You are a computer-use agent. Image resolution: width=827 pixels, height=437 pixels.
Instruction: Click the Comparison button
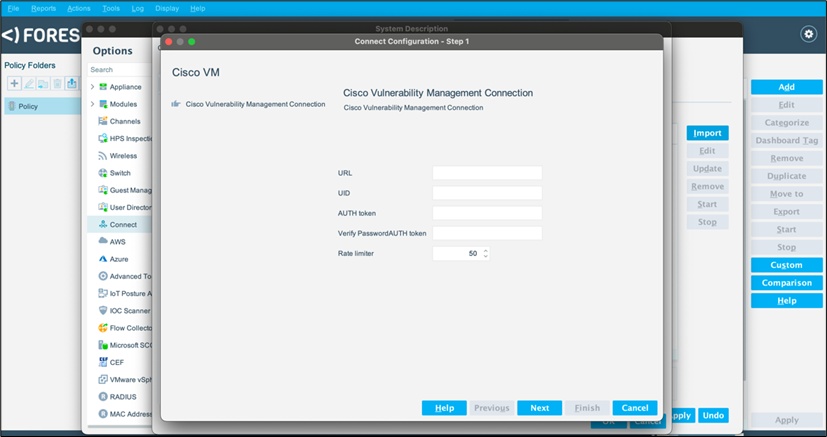tap(786, 283)
